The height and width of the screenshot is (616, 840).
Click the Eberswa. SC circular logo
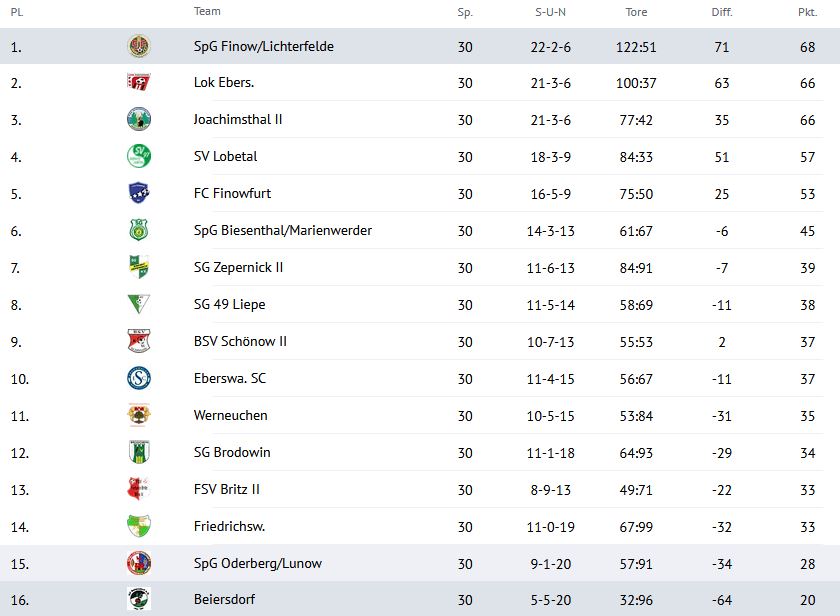coord(139,378)
